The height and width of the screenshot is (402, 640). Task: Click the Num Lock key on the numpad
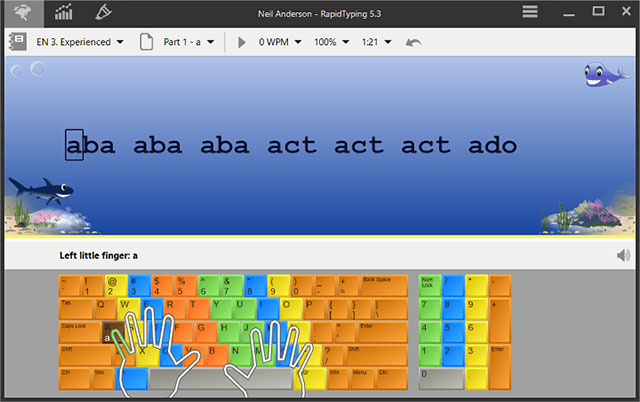pyautogui.click(x=430, y=286)
